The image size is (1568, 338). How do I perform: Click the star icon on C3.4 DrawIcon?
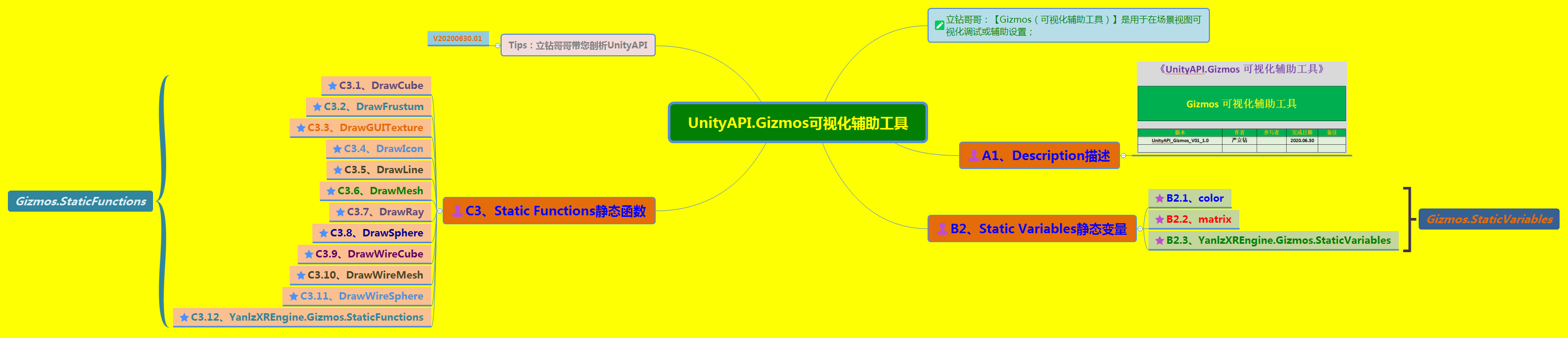[337, 148]
